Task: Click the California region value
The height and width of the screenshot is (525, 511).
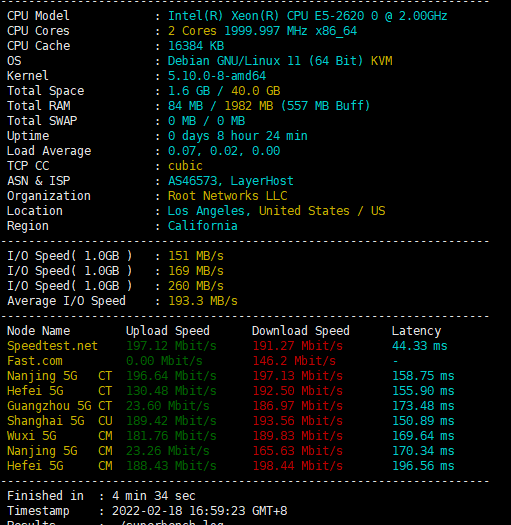Action: click(x=203, y=226)
